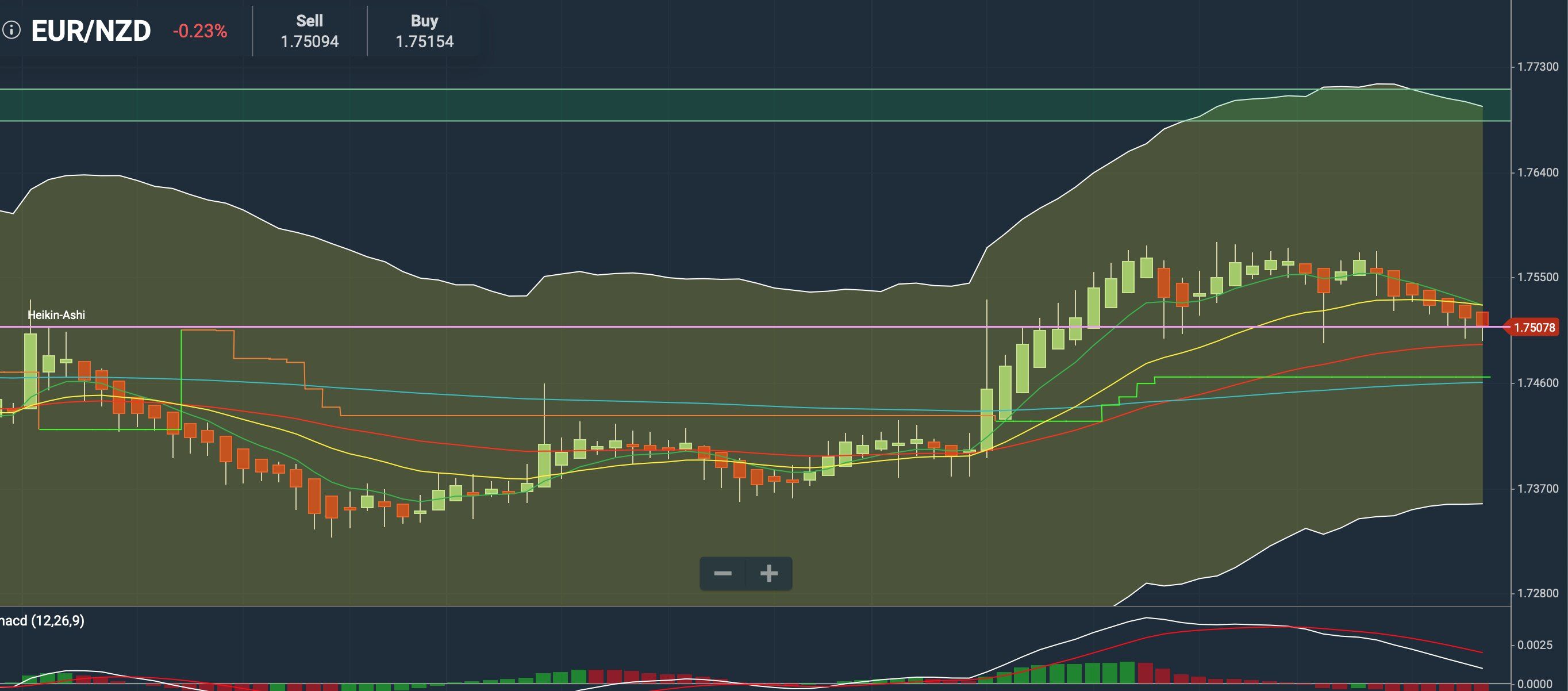The height and width of the screenshot is (691, 1568).
Task: Click the 1.73700 price axis label
Action: coord(1538,489)
